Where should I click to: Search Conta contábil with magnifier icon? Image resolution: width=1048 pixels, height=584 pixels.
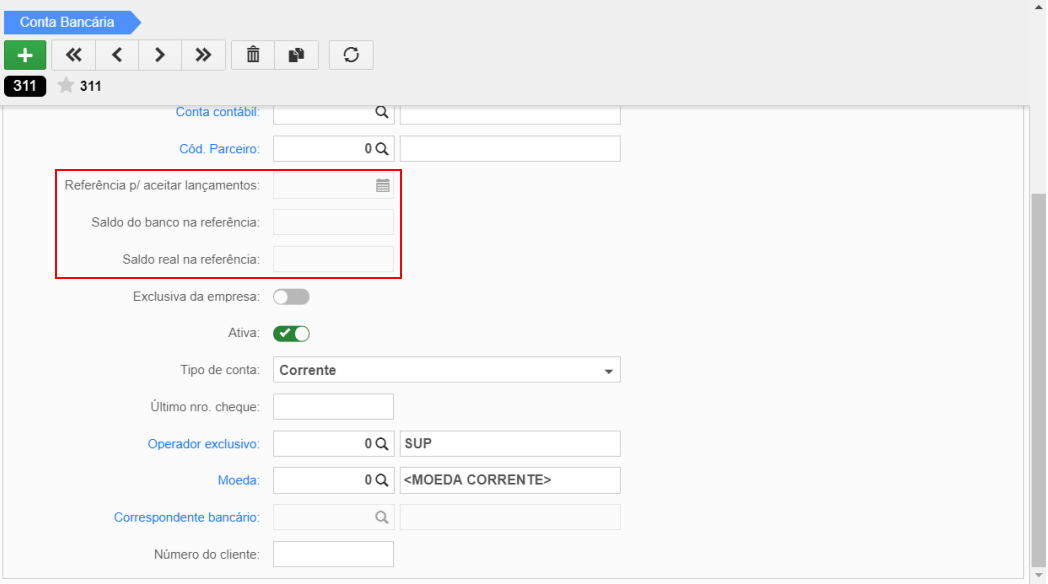click(x=382, y=112)
